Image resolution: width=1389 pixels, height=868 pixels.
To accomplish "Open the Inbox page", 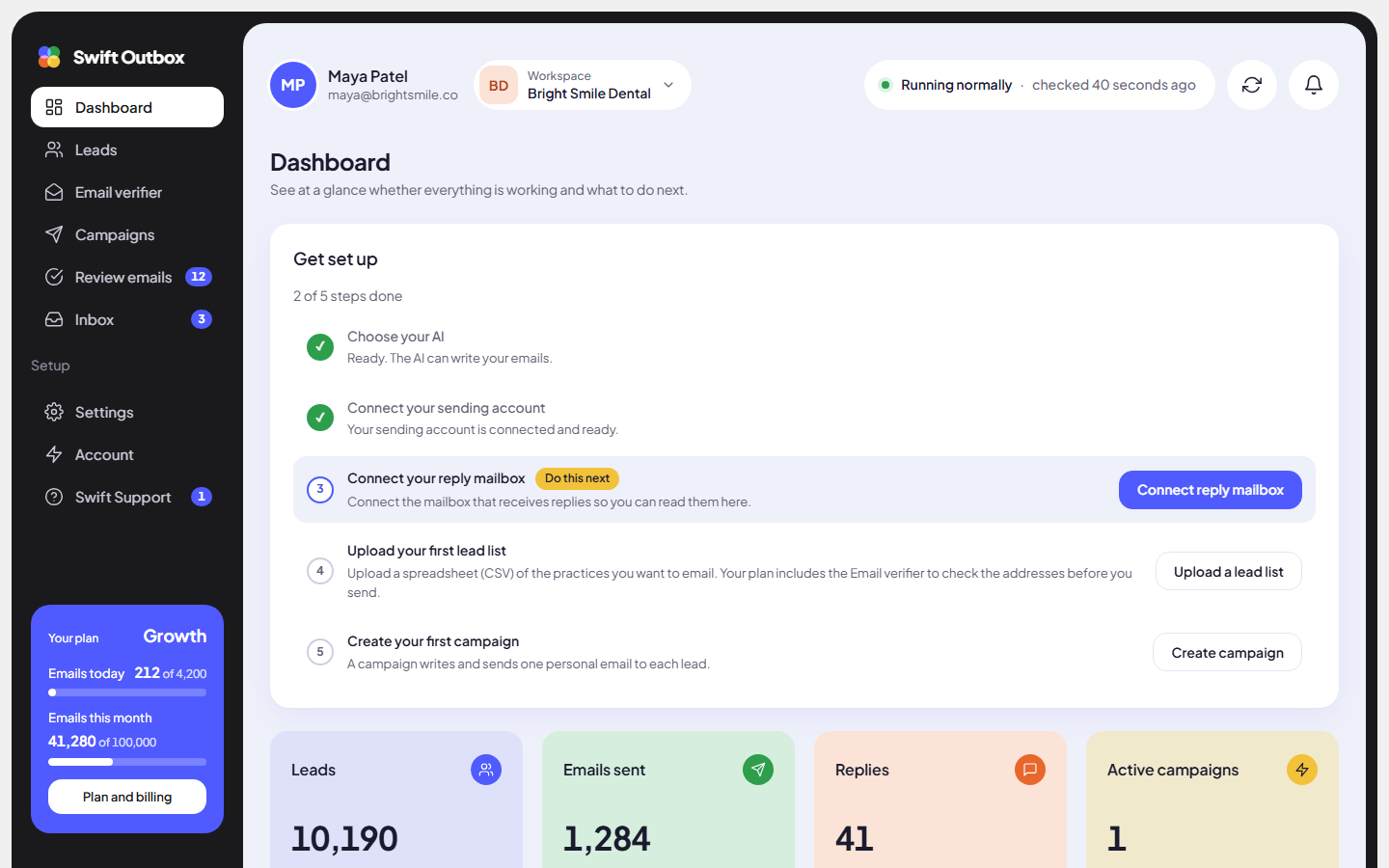I will [127, 319].
